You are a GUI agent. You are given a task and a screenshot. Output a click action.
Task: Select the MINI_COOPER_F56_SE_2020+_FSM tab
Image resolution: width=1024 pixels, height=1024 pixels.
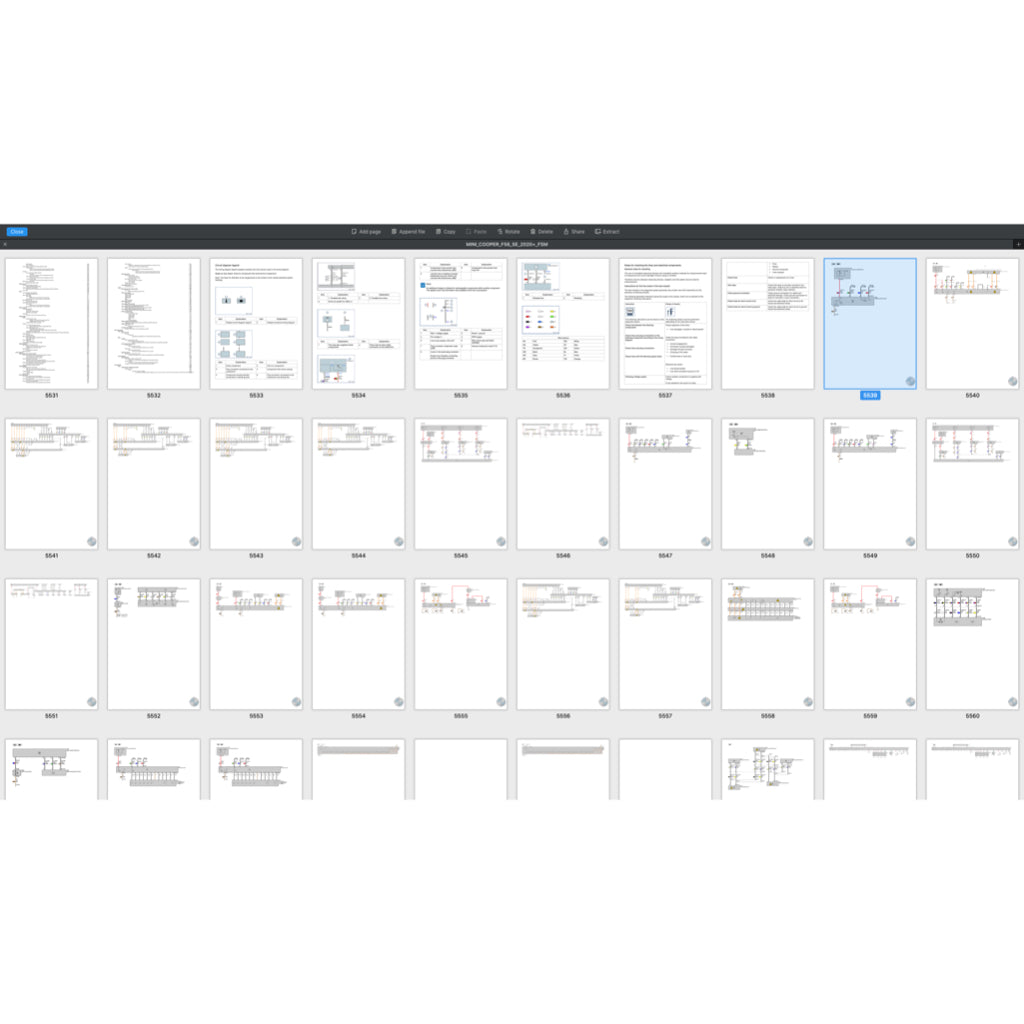click(507, 244)
